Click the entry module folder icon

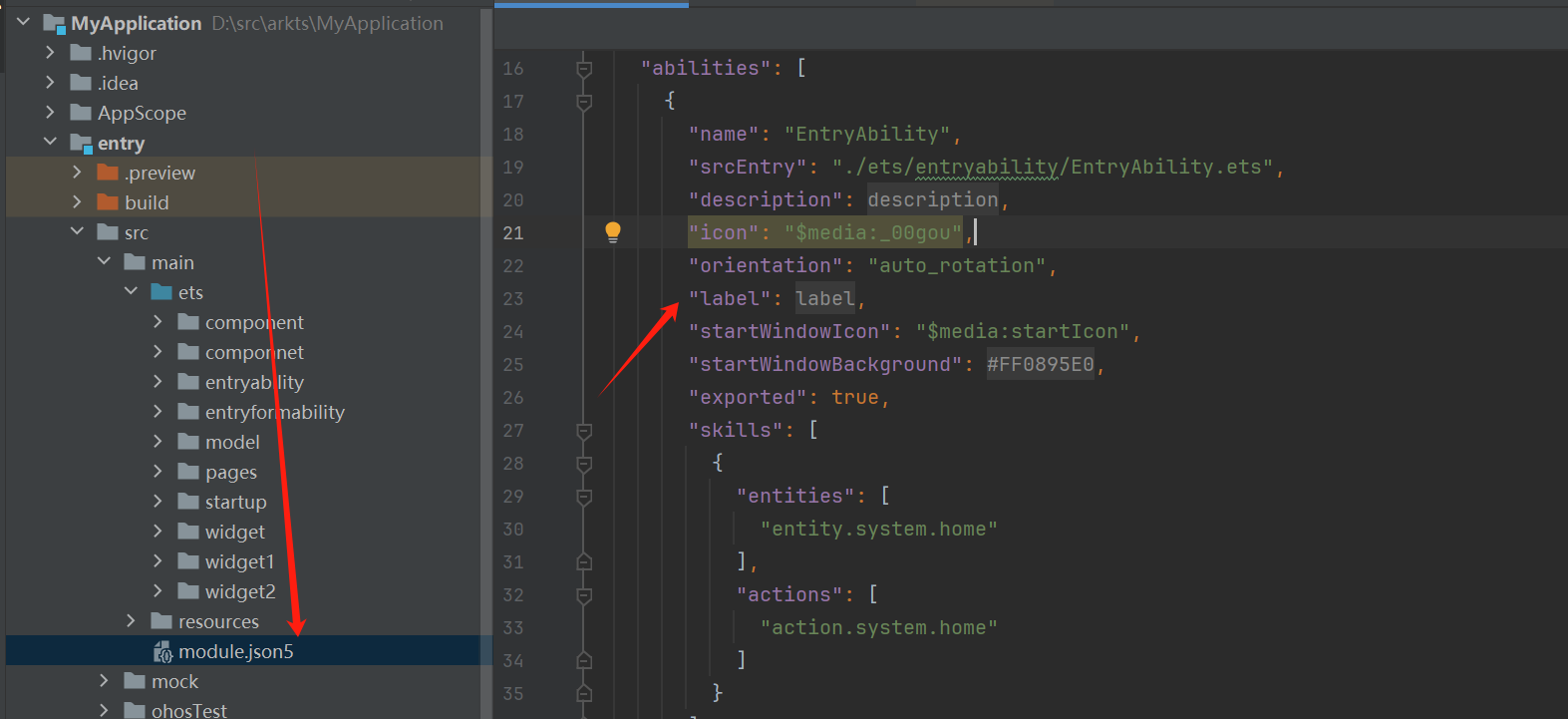pyautogui.click(x=81, y=144)
